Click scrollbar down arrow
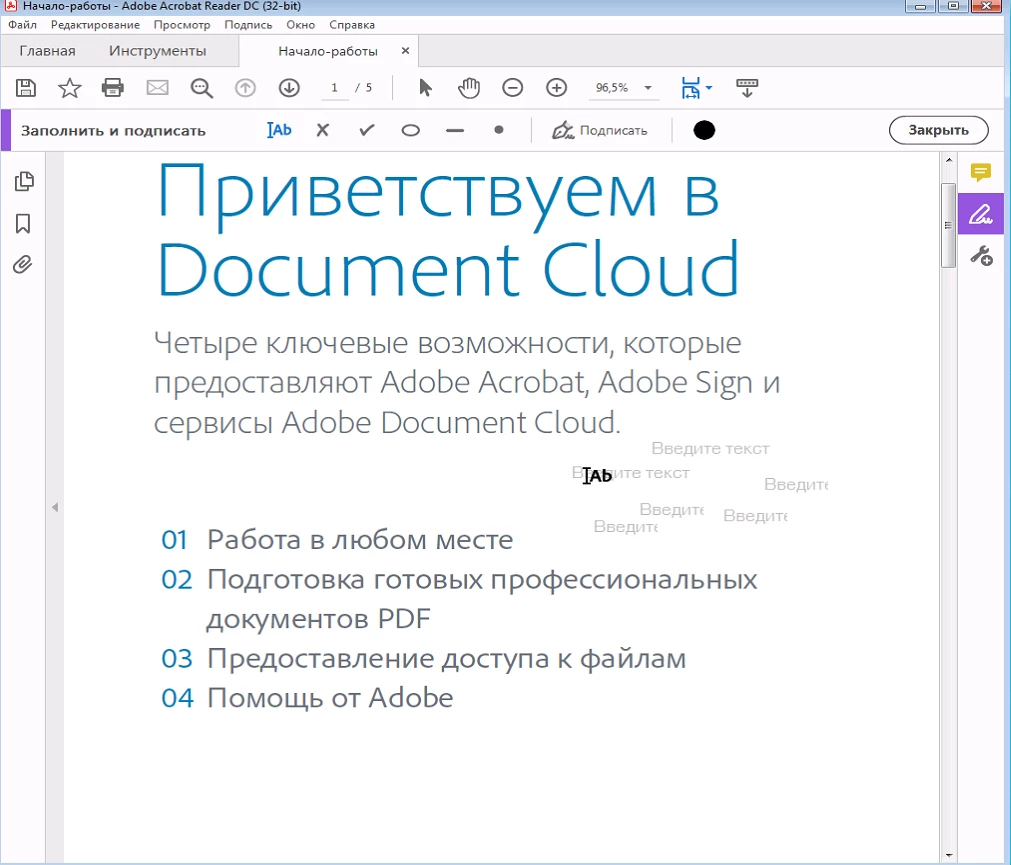The width and height of the screenshot is (1011, 865). tap(948, 856)
